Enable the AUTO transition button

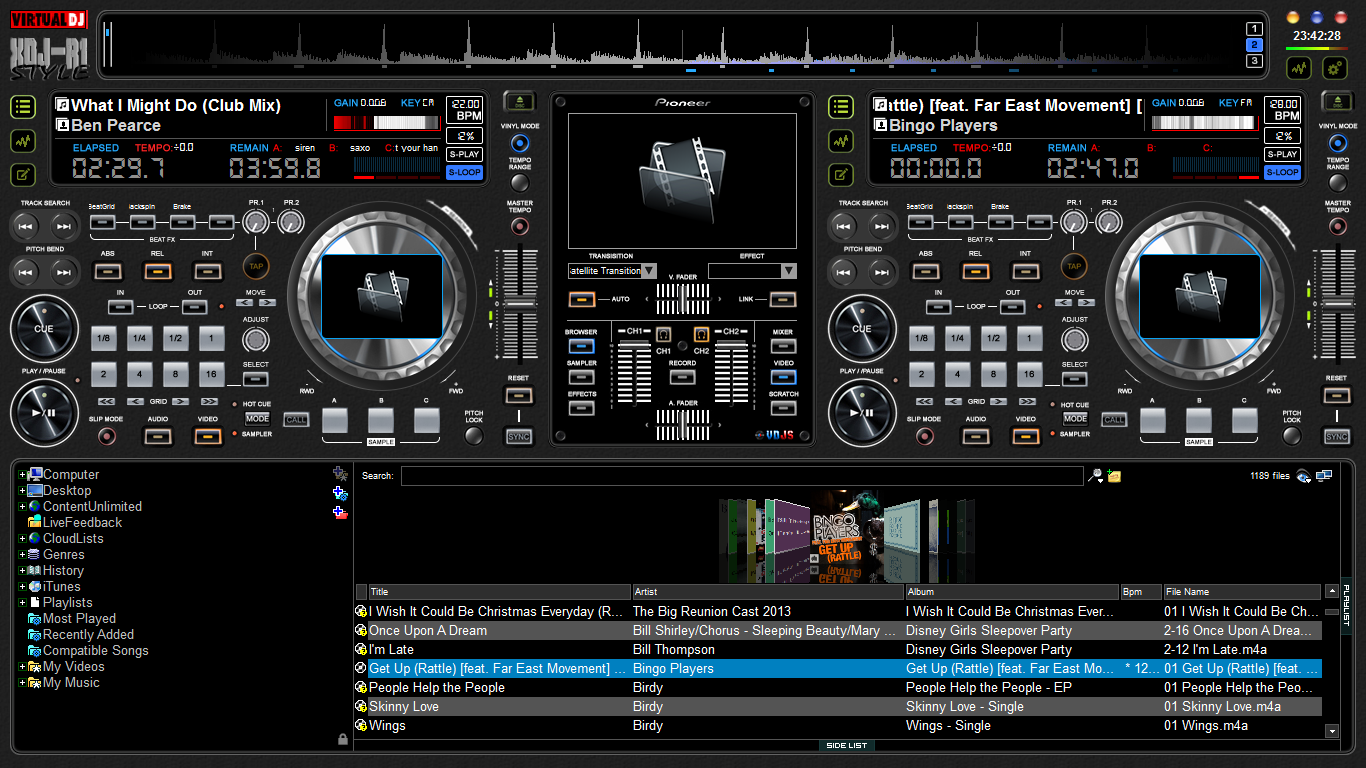point(582,299)
